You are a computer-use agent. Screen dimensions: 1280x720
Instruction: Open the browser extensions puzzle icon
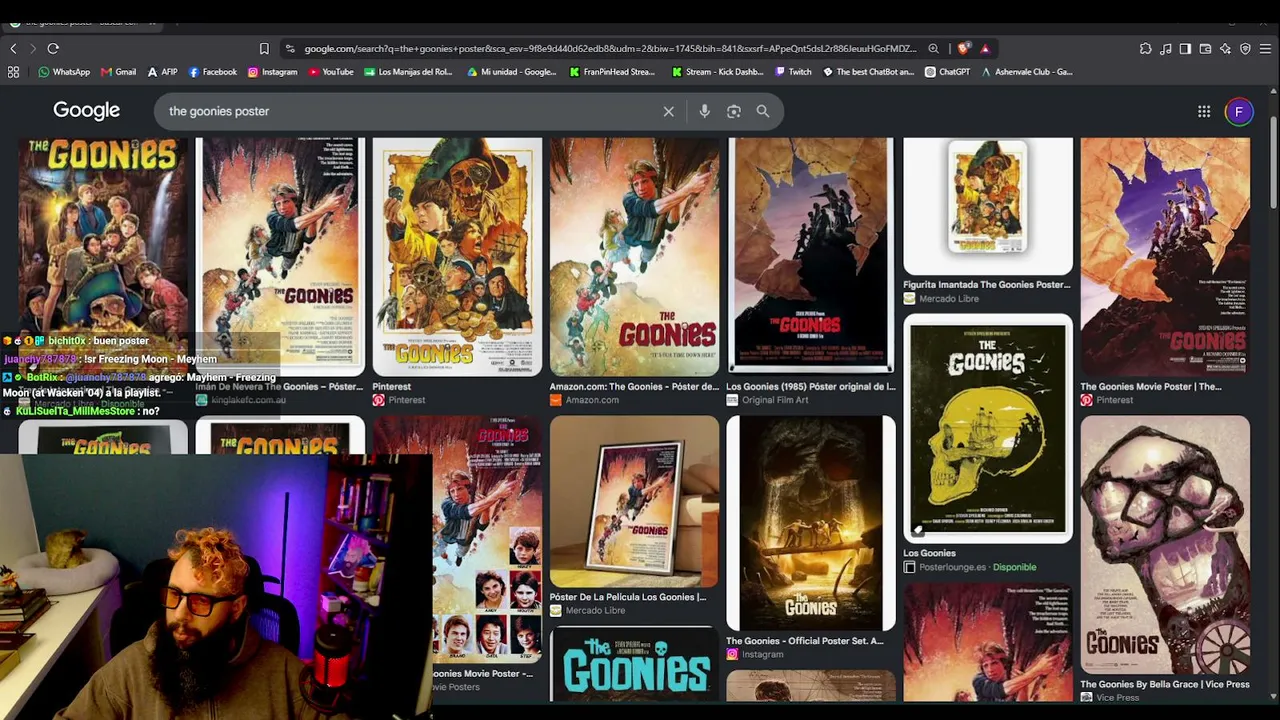(1146, 48)
